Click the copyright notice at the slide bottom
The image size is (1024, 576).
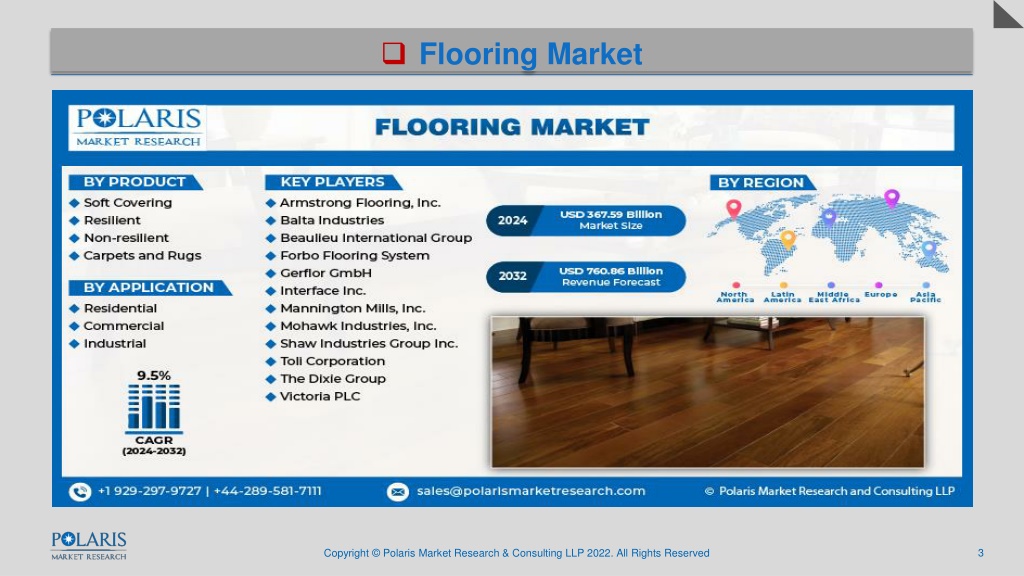coord(517,553)
